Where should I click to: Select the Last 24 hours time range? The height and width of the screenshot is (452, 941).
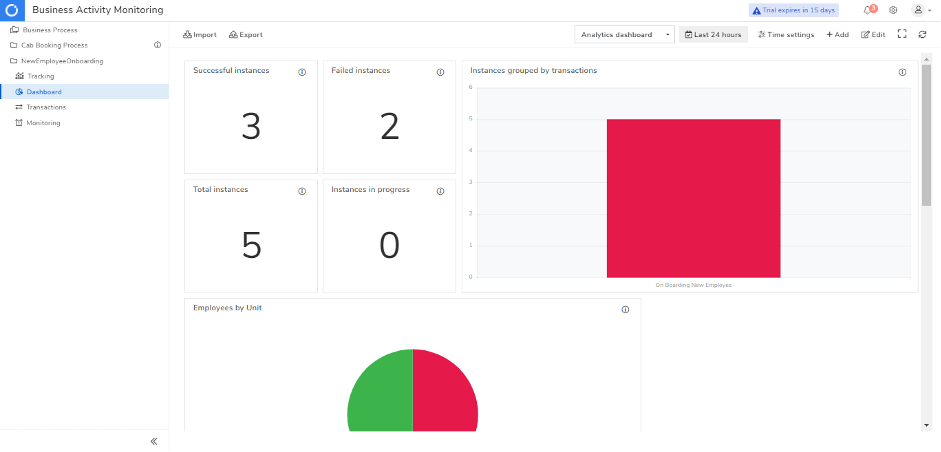point(713,35)
